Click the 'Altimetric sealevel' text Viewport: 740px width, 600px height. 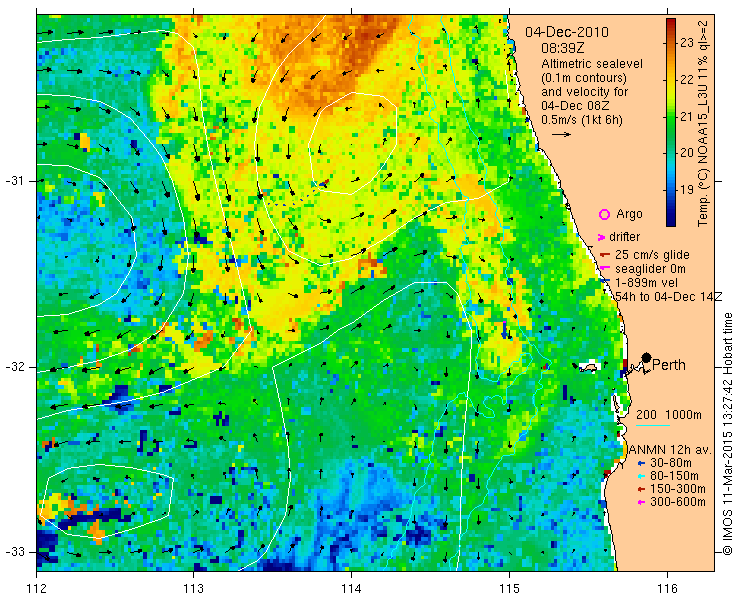click(x=592, y=63)
